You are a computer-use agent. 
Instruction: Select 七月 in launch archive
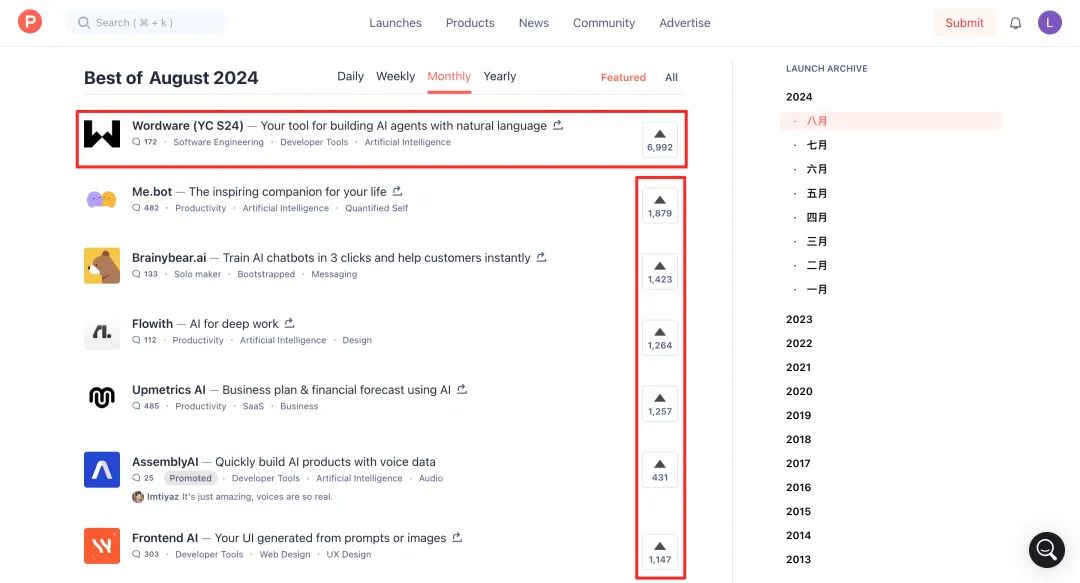pyautogui.click(x=817, y=145)
